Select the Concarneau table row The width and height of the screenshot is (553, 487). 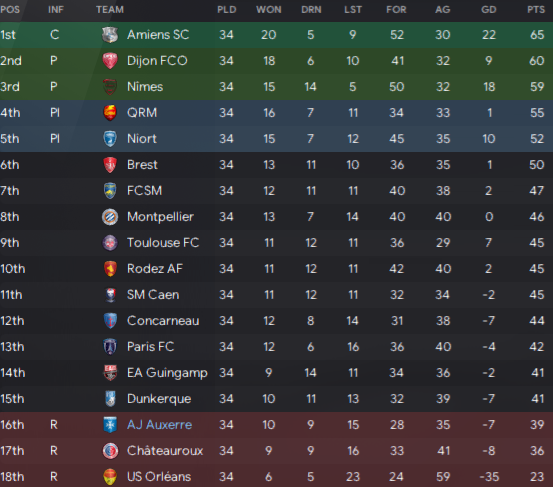276,321
